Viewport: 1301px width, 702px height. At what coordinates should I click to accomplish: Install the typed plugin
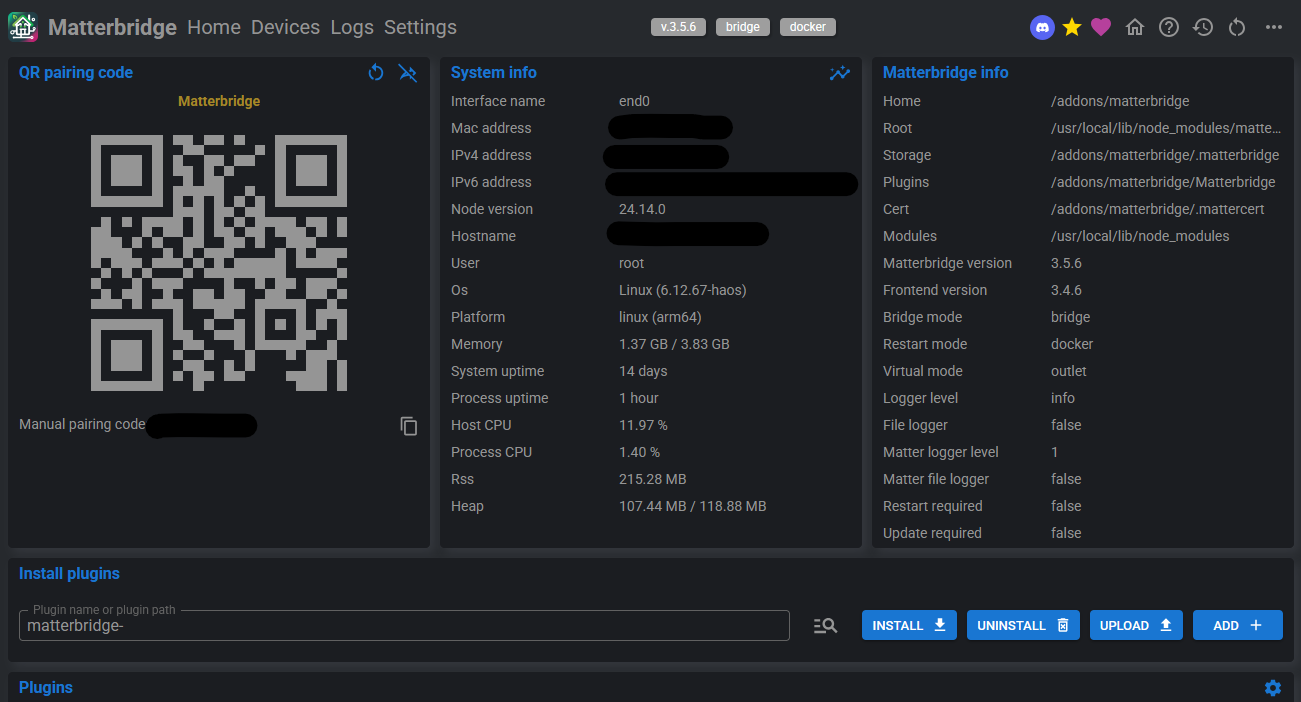[908, 625]
